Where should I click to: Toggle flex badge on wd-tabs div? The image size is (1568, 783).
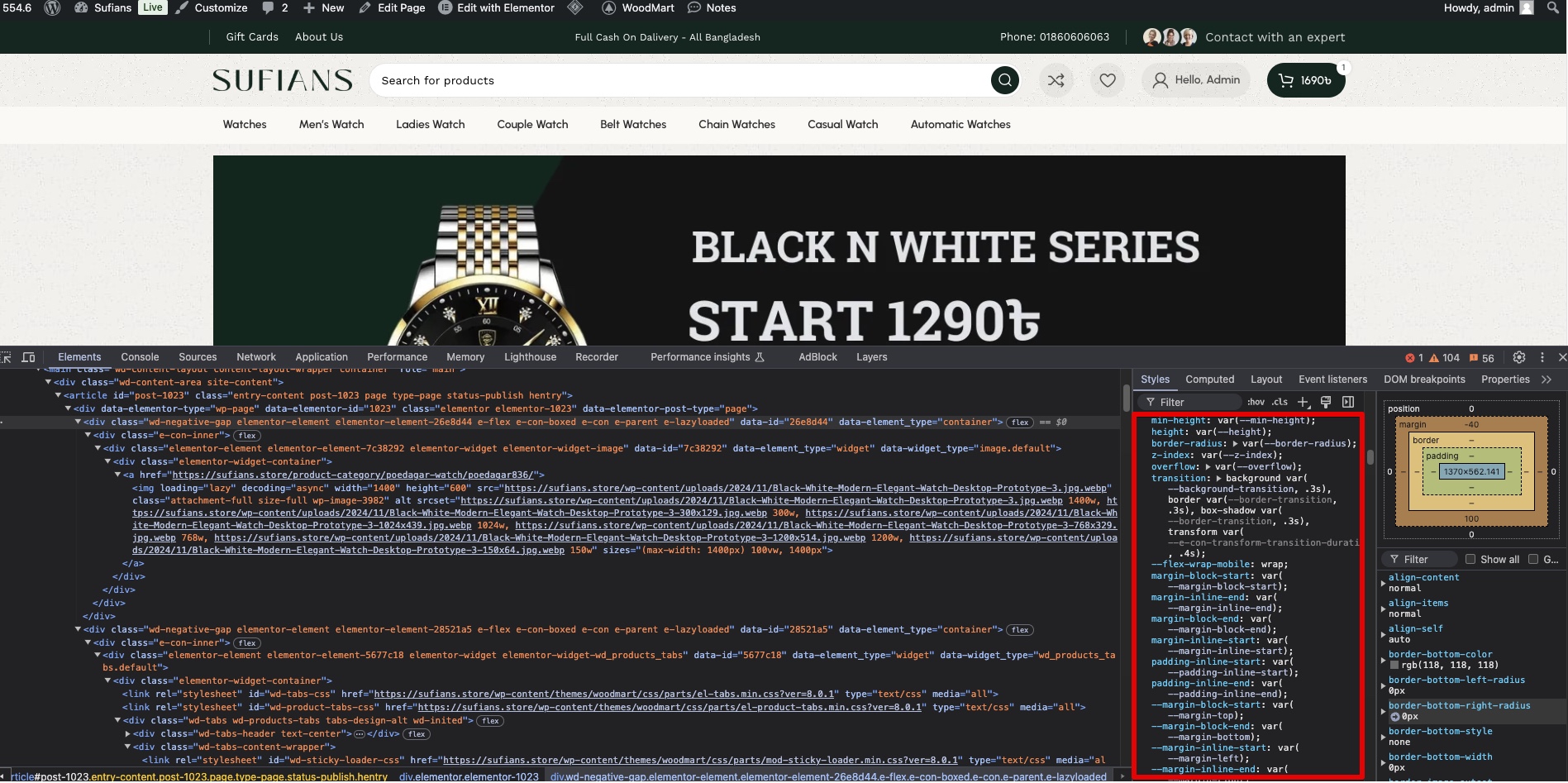[490, 721]
